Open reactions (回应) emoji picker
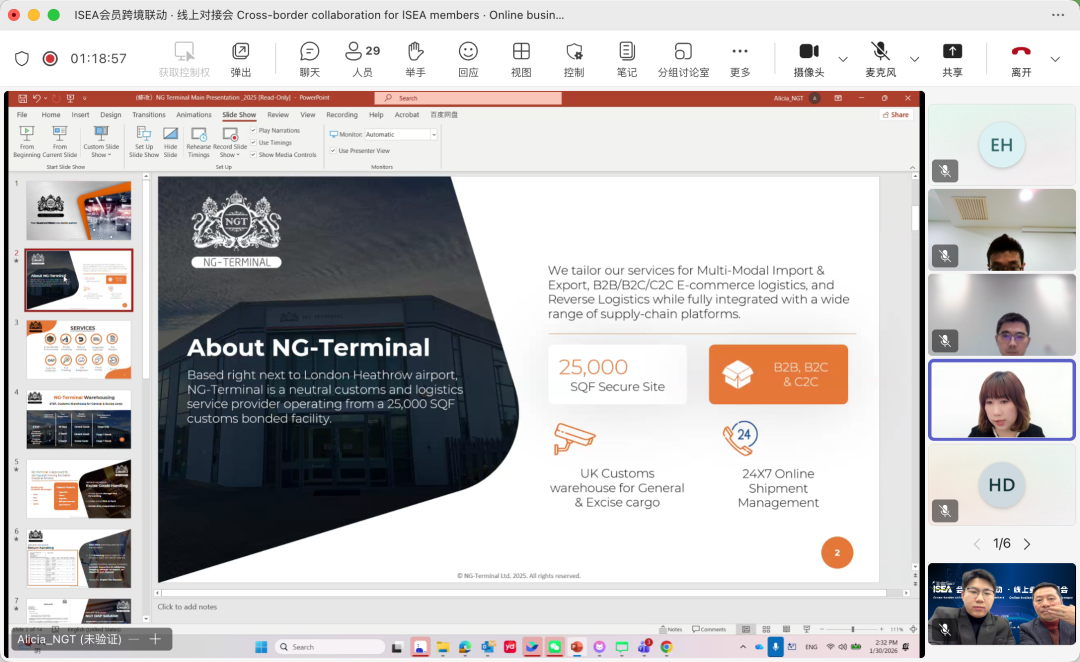1080x662 pixels. coord(468,59)
